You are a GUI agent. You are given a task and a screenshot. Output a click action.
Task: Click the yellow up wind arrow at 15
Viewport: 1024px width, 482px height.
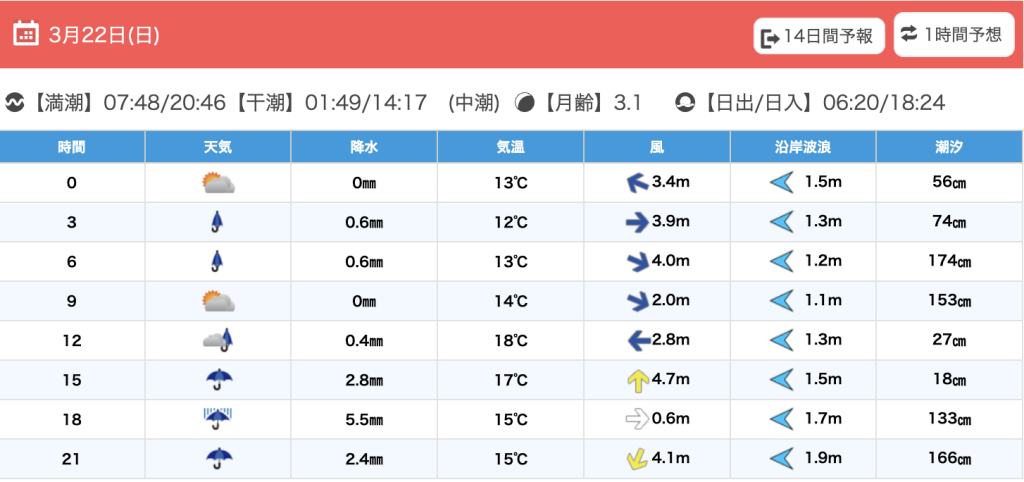(637, 380)
